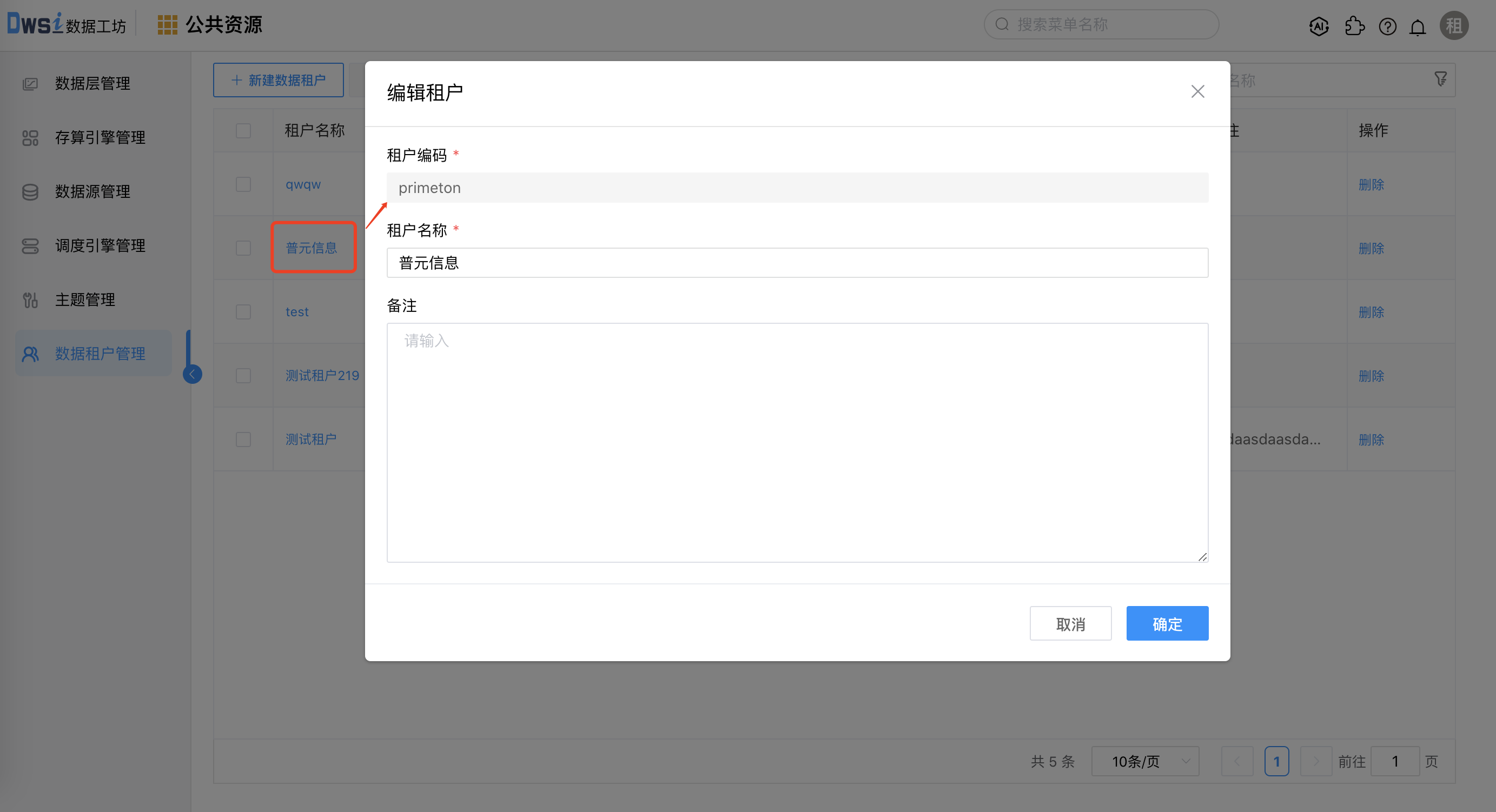Open notifications via the bell icon
1496x812 pixels.
coord(1417,25)
